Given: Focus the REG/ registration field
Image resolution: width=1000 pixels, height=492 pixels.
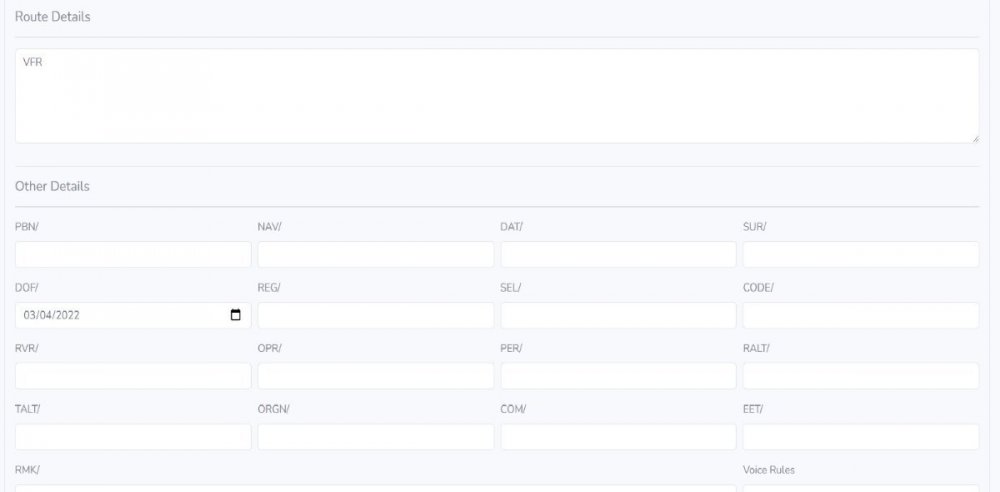Looking at the screenshot, I should click(375, 315).
